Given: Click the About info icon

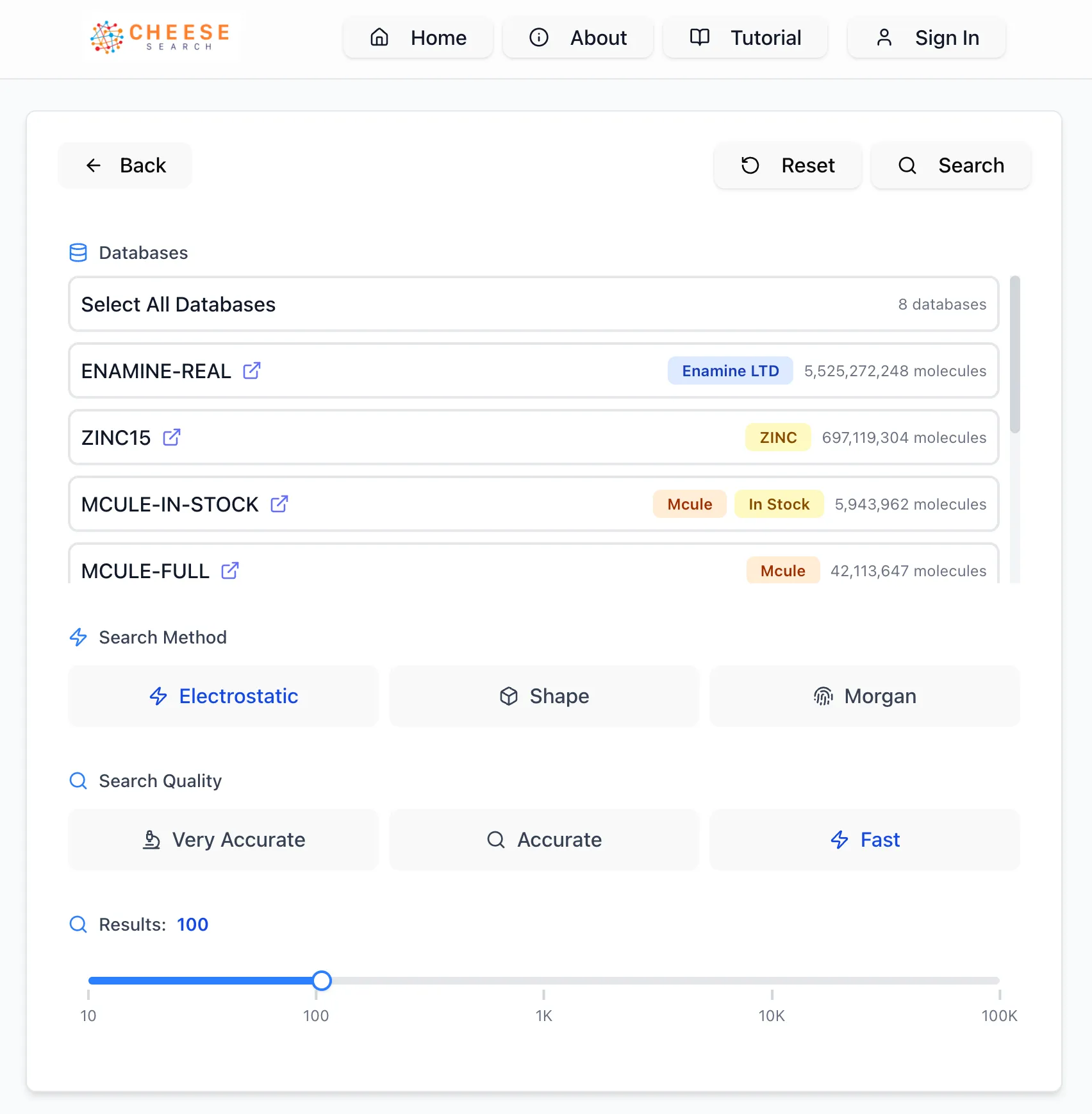Looking at the screenshot, I should click(x=539, y=37).
